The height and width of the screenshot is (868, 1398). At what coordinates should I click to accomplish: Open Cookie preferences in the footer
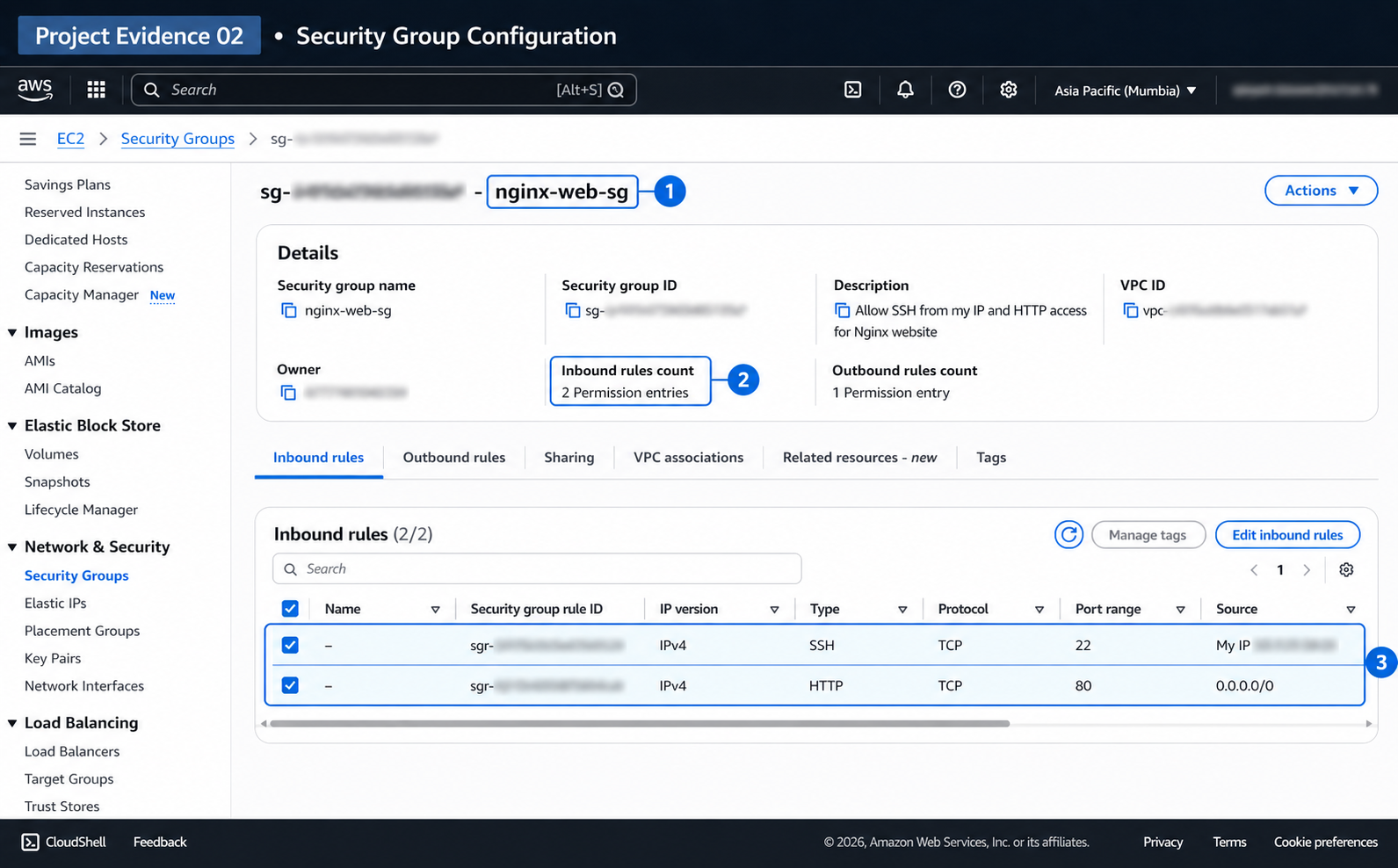(1326, 843)
